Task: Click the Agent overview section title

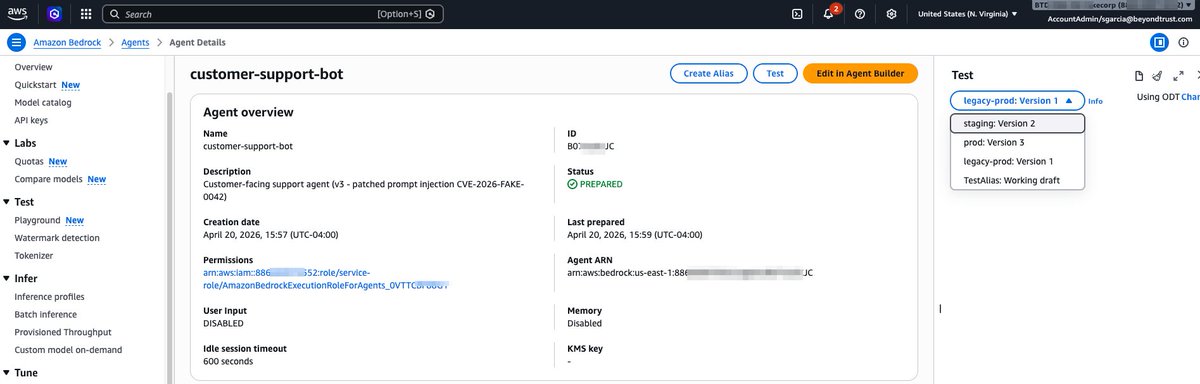Action: (x=248, y=112)
